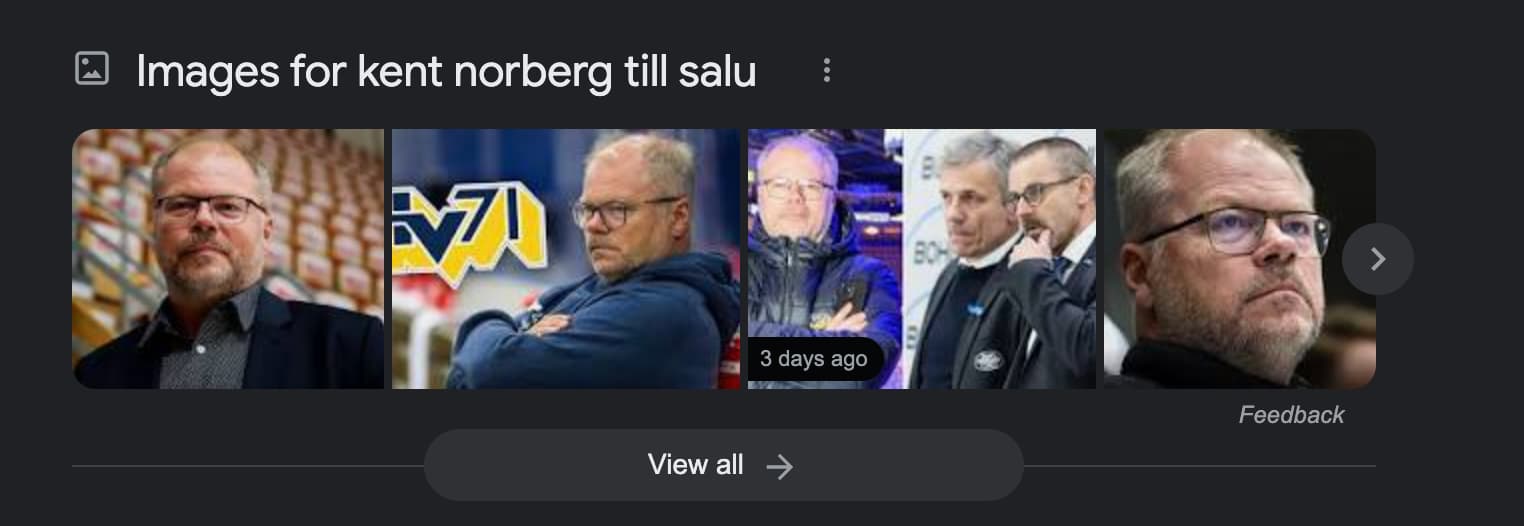Click the View all button
The width and height of the screenshot is (1524, 526).
(x=723, y=465)
